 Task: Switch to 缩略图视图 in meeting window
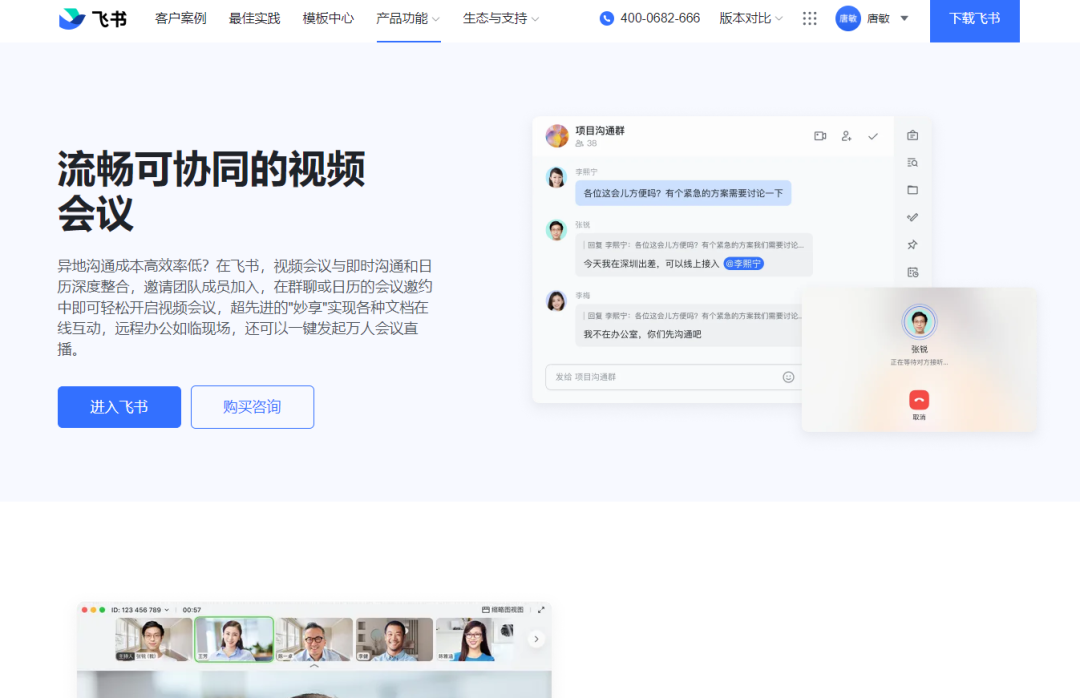503,610
